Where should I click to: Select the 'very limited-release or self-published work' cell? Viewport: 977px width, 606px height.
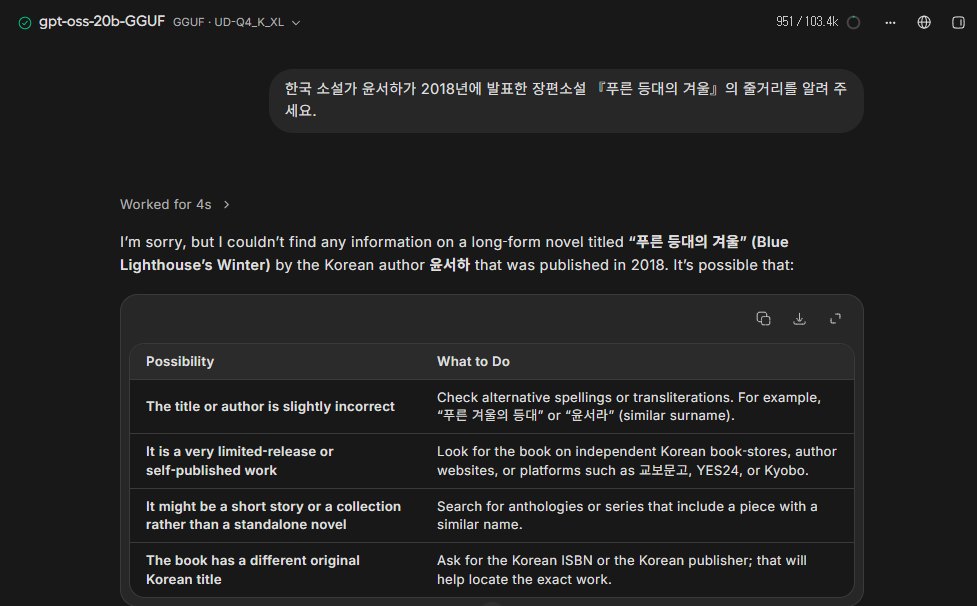coord(275,461)
